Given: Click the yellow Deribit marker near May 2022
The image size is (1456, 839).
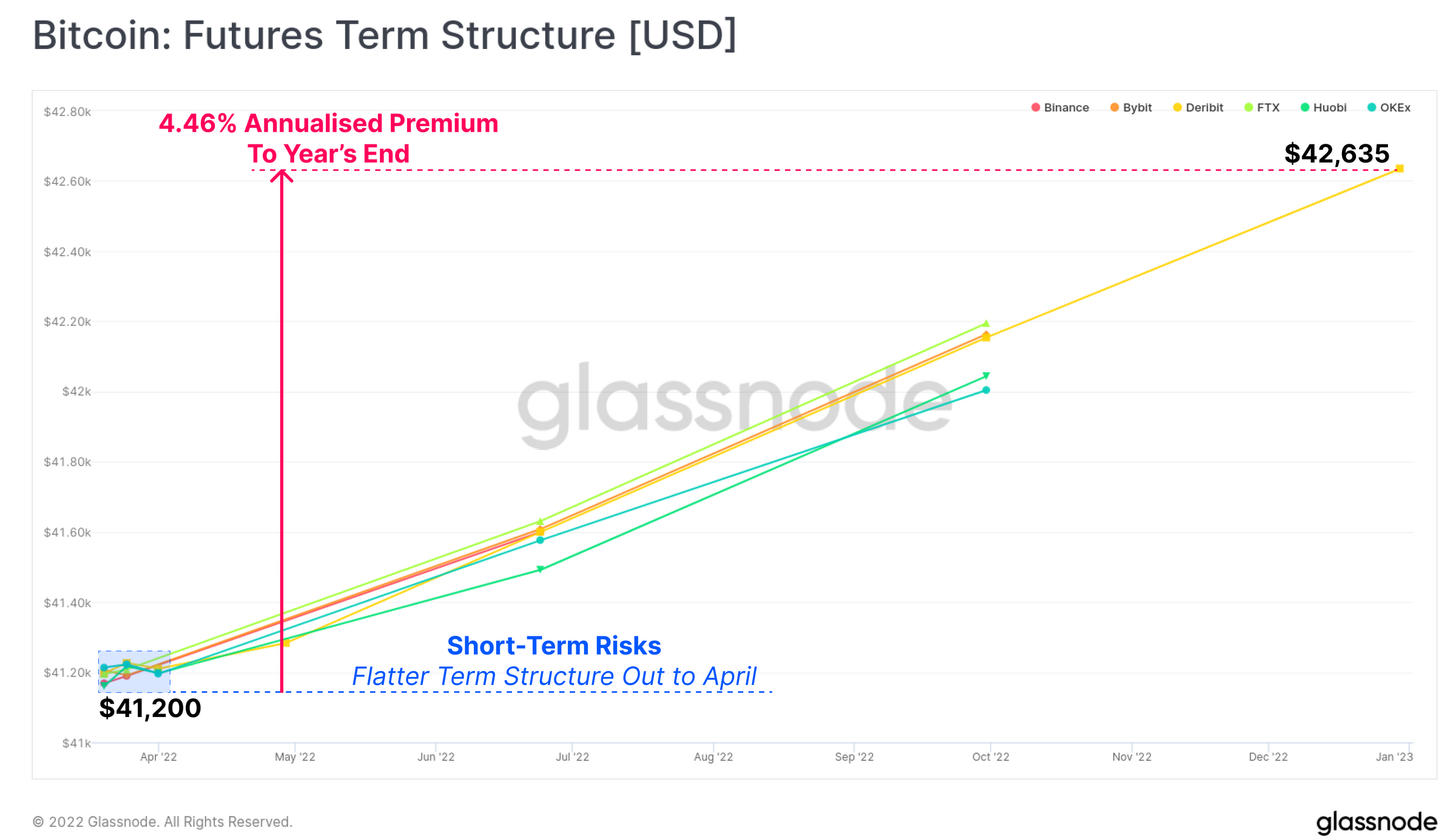Looking at the screenshot, I should [286, 642].
